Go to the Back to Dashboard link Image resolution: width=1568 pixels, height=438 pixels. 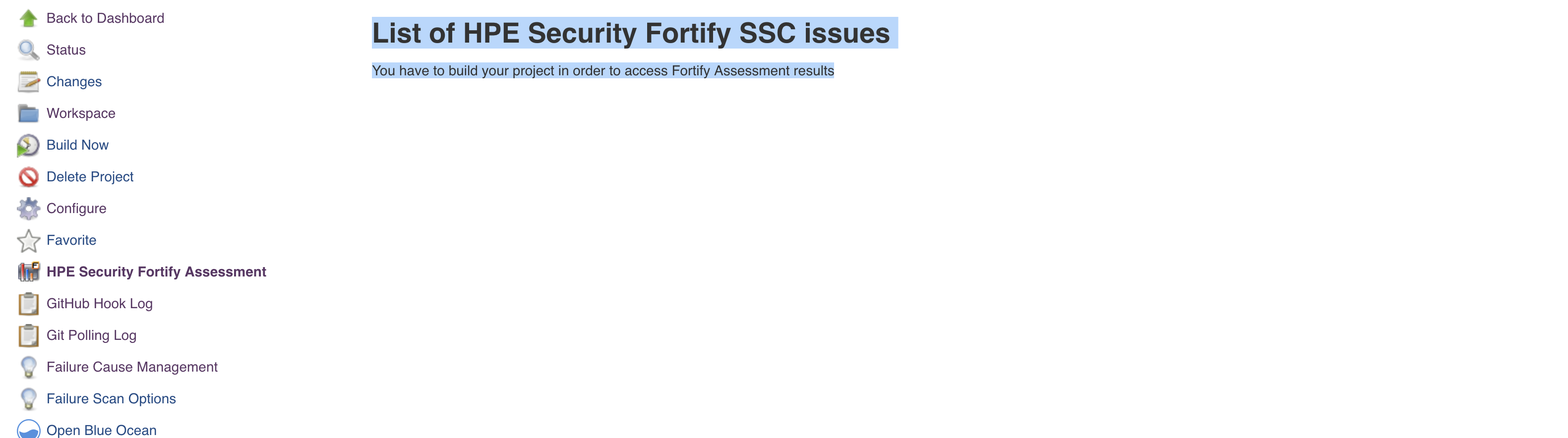coord(105,18)
